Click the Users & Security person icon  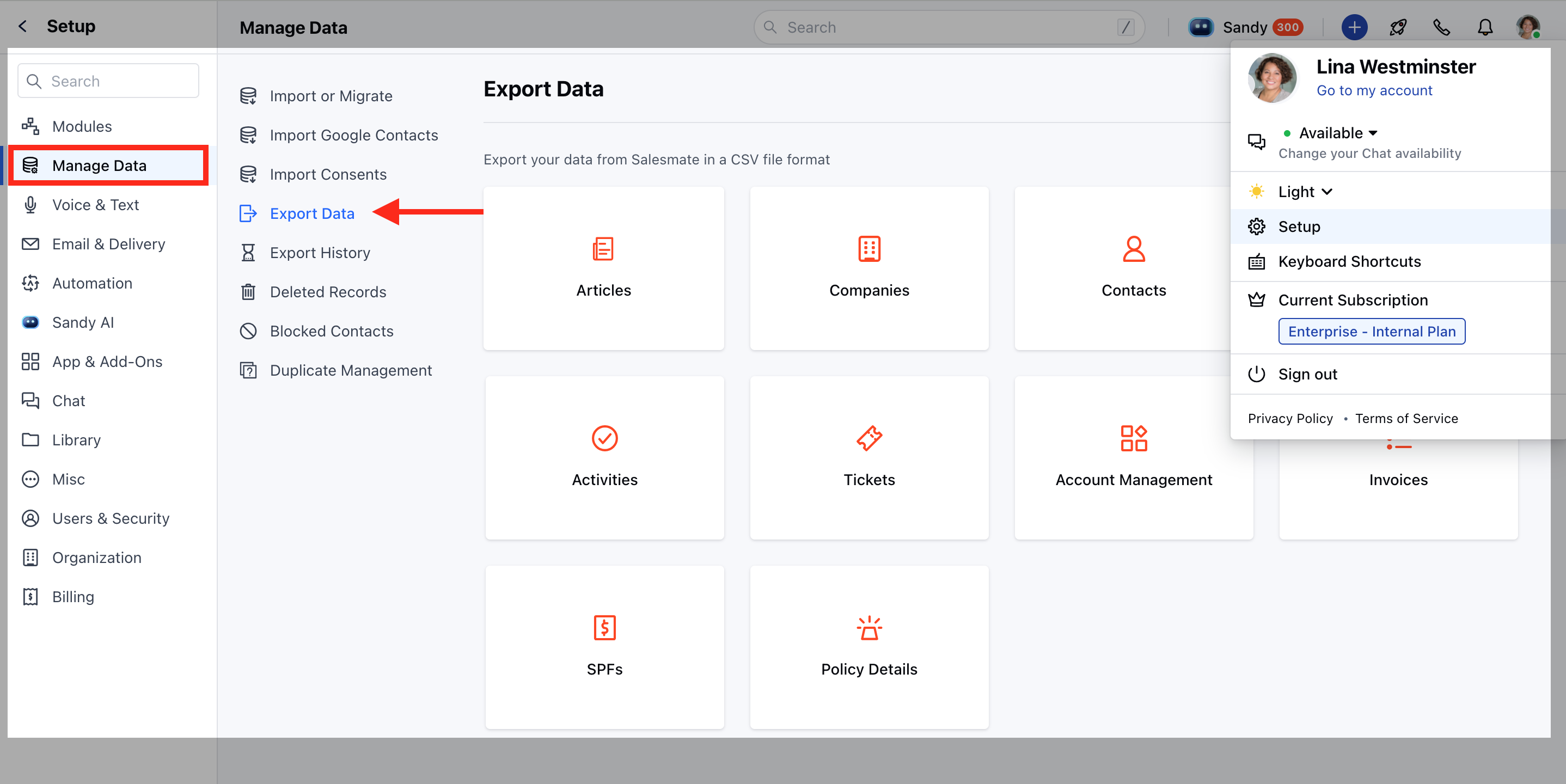coord(30,518)
